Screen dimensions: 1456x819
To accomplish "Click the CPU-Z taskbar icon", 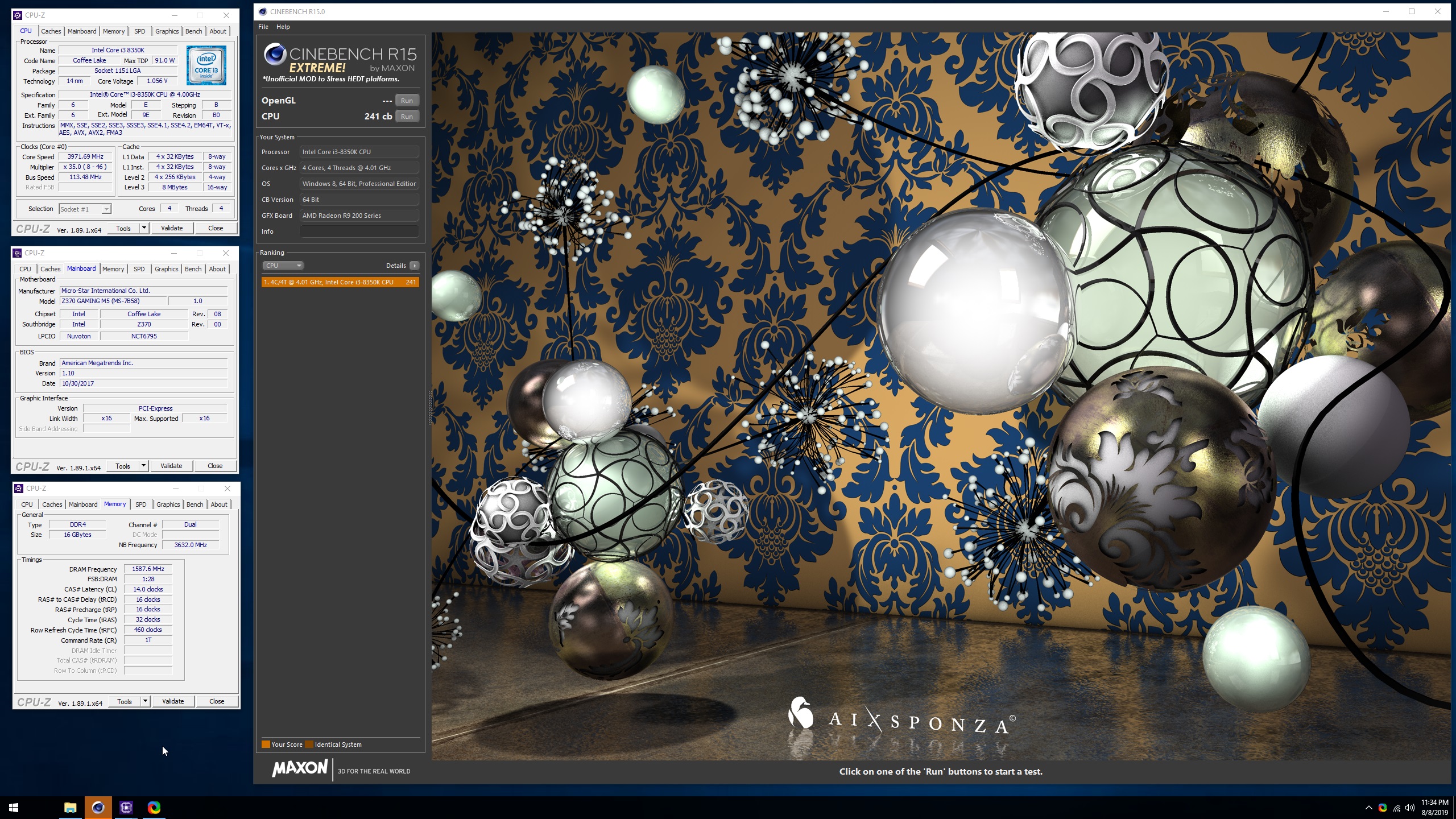I will 126,807.
